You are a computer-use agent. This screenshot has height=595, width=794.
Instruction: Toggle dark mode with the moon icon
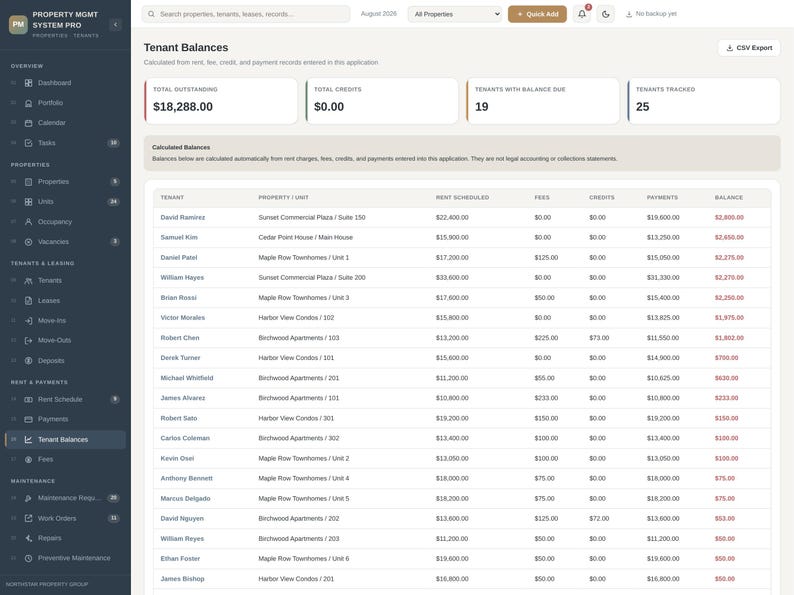coord(606,14)
